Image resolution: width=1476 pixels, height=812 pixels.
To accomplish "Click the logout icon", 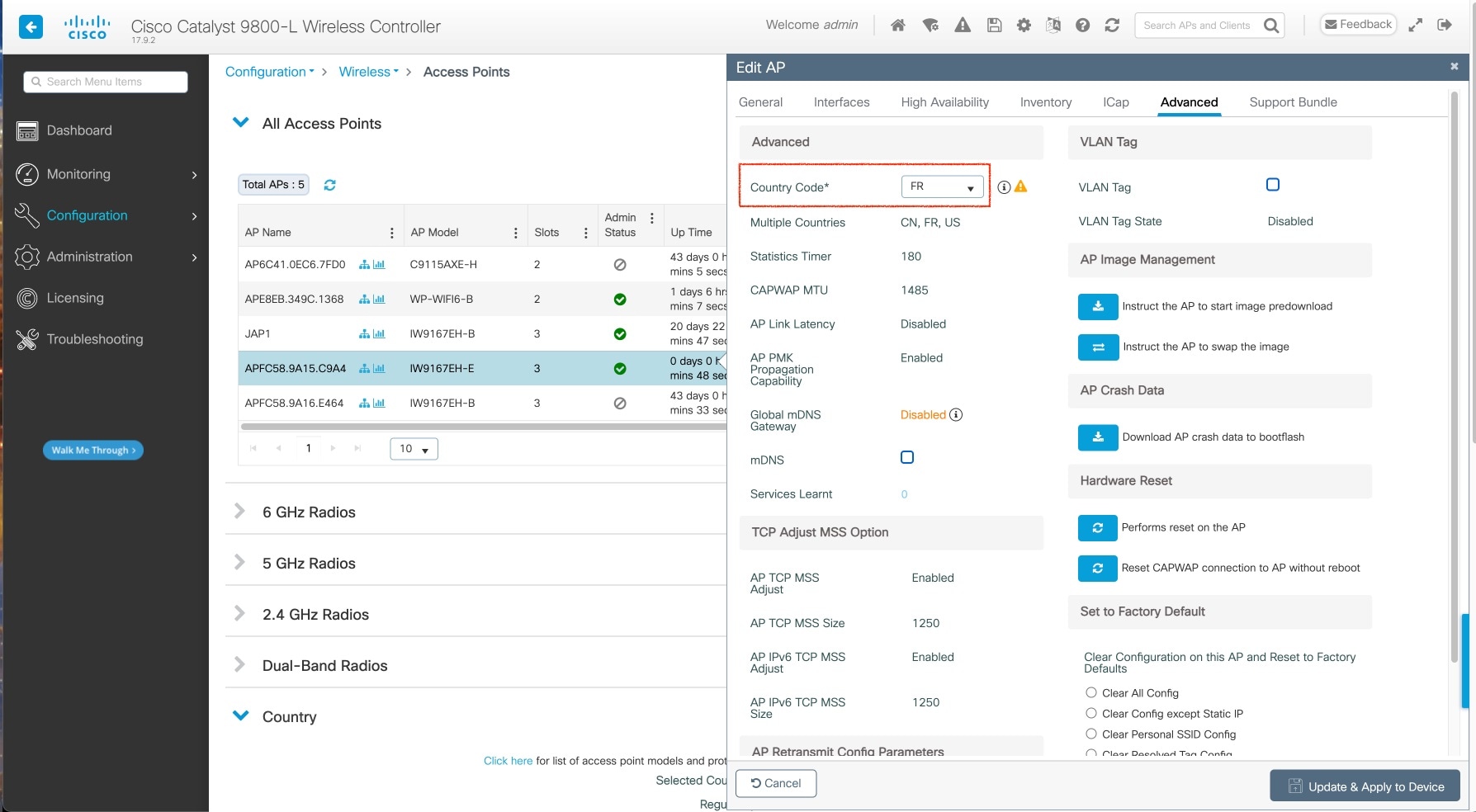I will point(1445,25).
